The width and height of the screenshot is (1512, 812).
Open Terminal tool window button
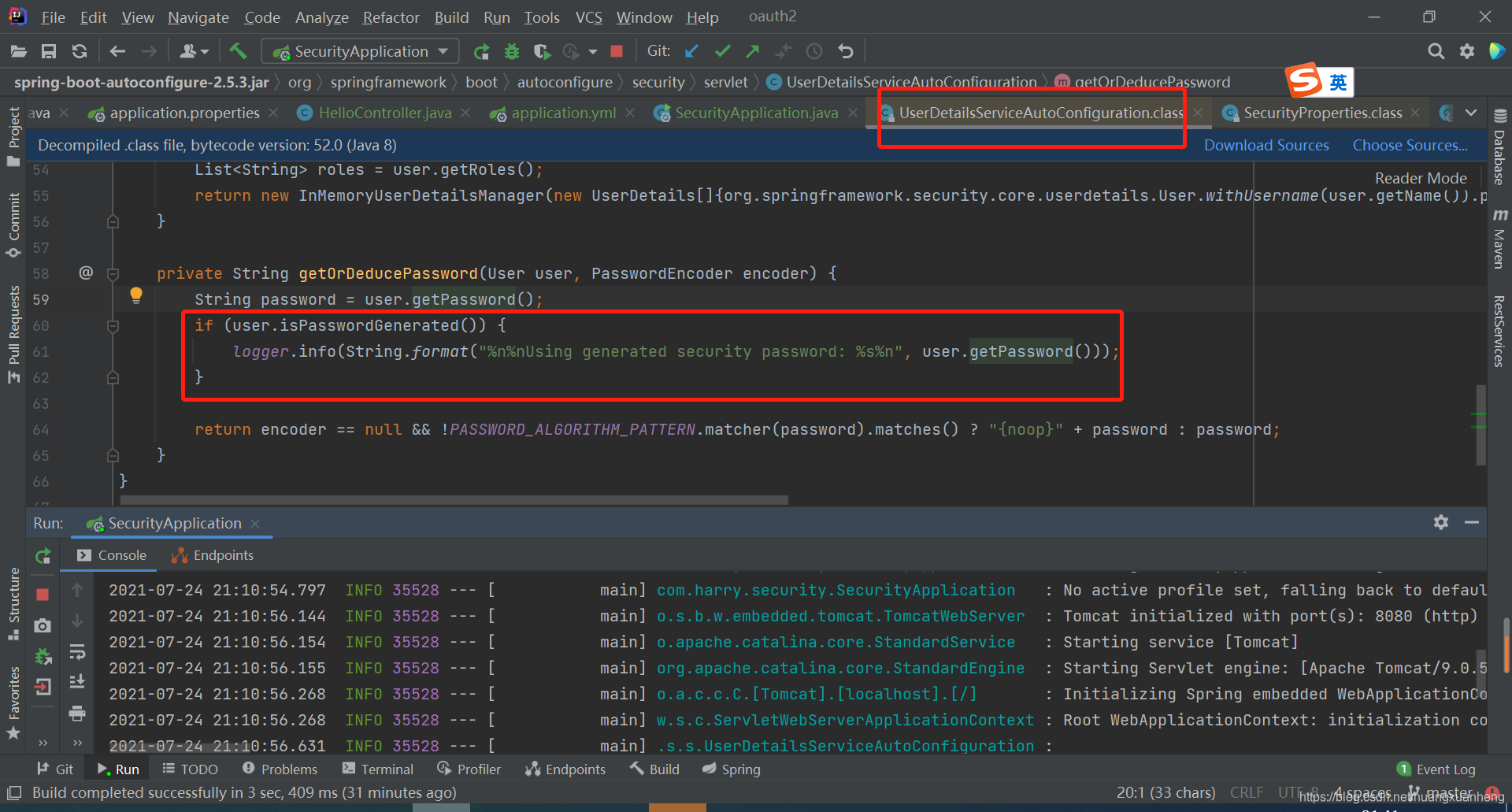point(378,769)
